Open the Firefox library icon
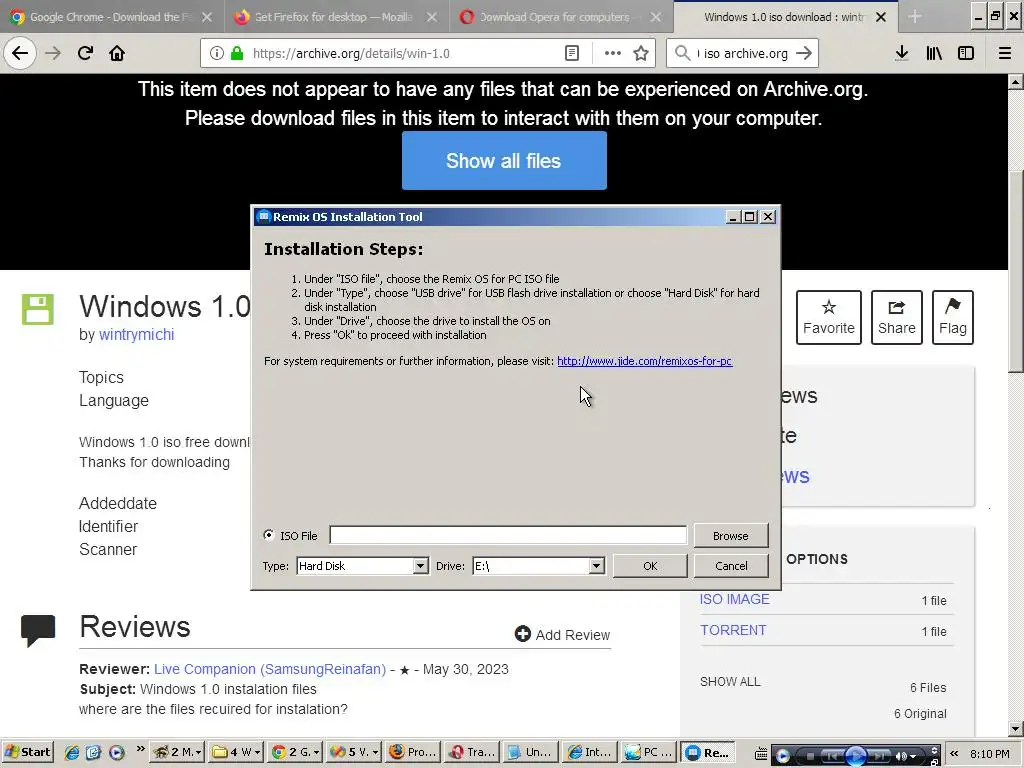This screenshot has width=1024, height=768. click(x=934, y=53)
